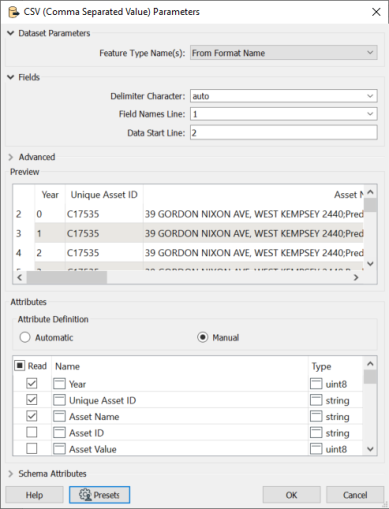Viewport: 389px width, 509px height.
Task: Click the string type of Asset Name
Action: 337,417
